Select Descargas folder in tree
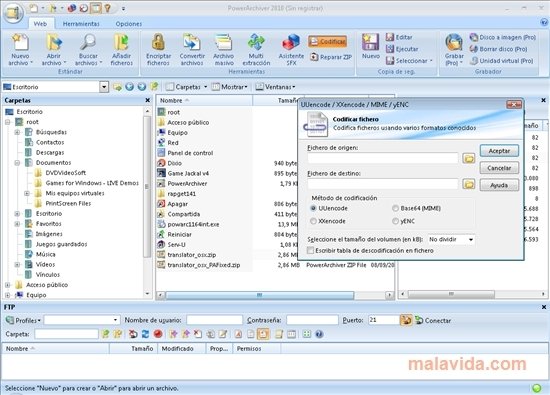Image resolution: width=550 pixels, height=395 pixels. 50,153
